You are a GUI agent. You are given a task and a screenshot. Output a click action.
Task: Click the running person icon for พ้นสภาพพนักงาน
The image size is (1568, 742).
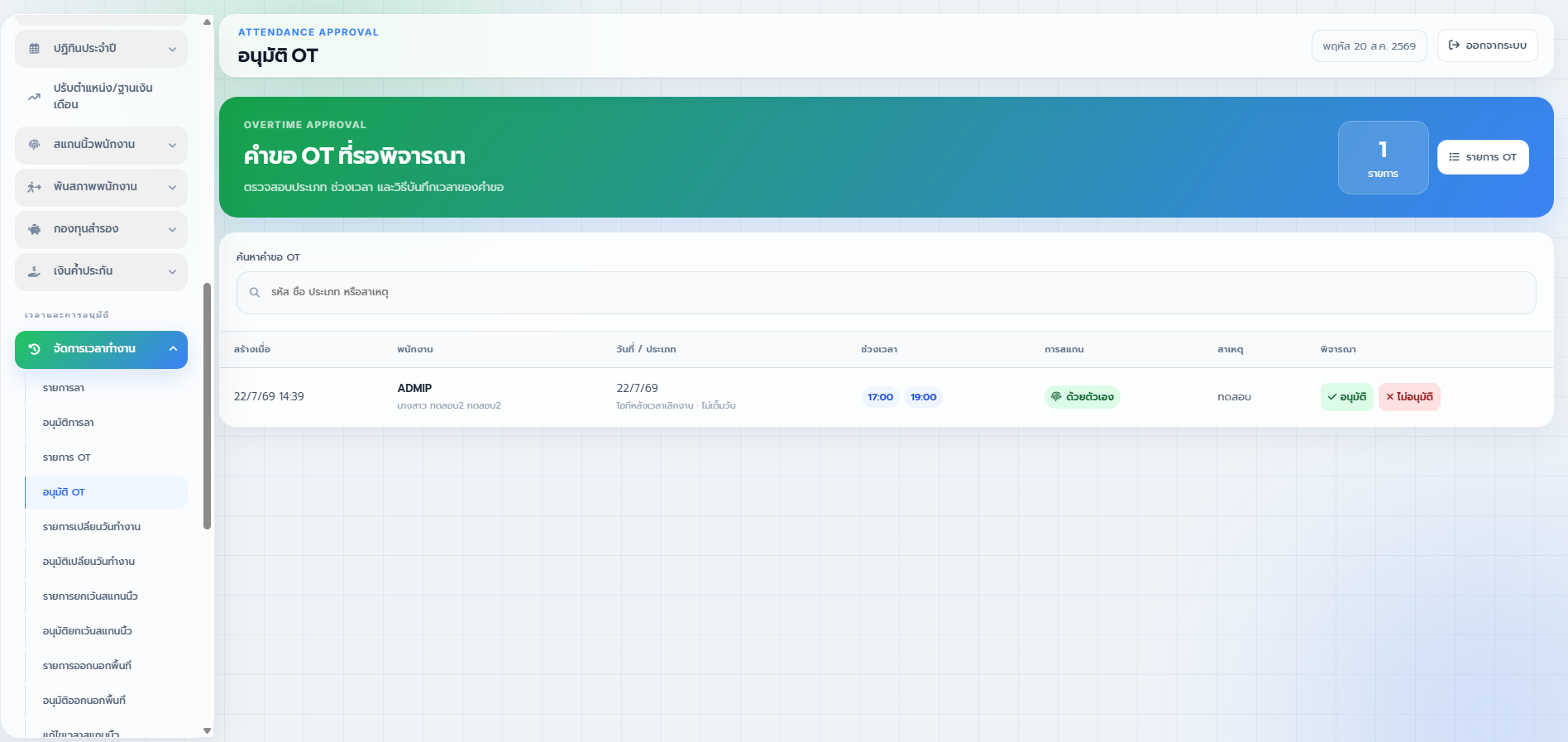coord(34,187)
